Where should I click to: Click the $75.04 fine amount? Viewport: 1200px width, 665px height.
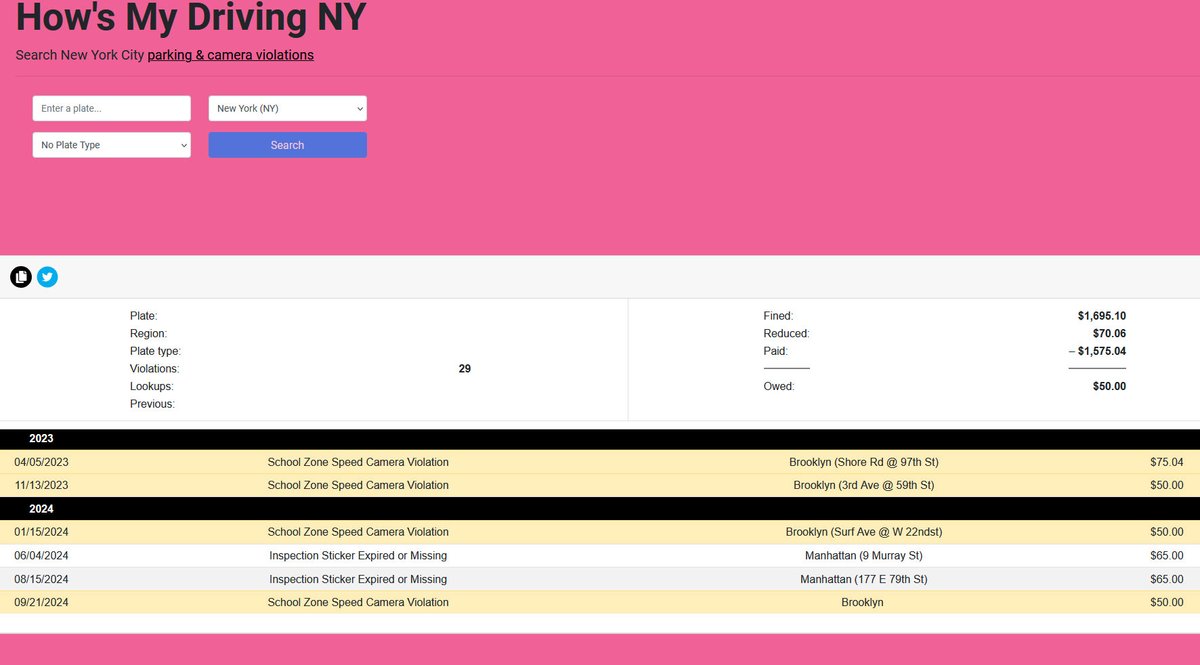pos(1167,462)
